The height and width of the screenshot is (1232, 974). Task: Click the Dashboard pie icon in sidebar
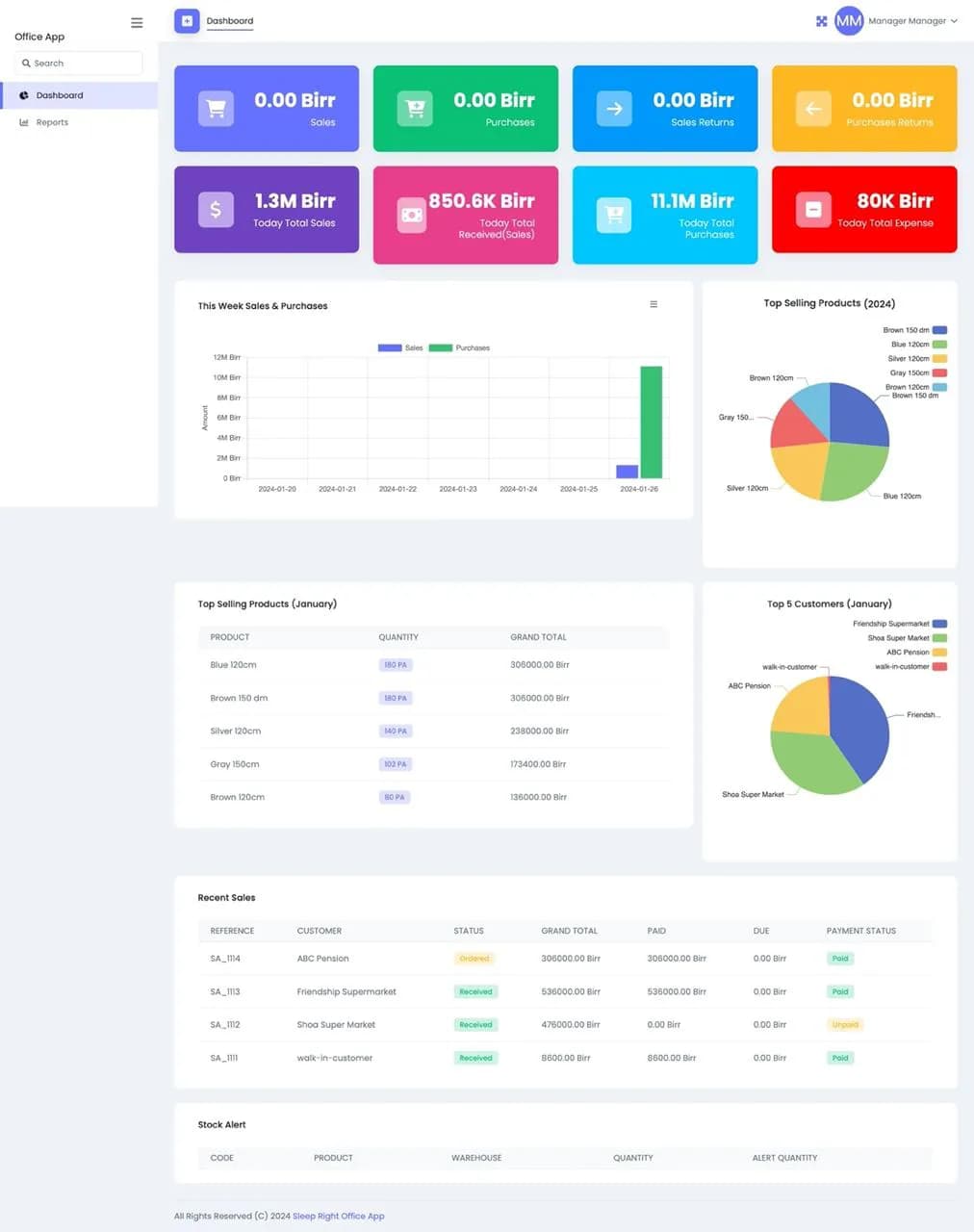click(x=24, y=95)
